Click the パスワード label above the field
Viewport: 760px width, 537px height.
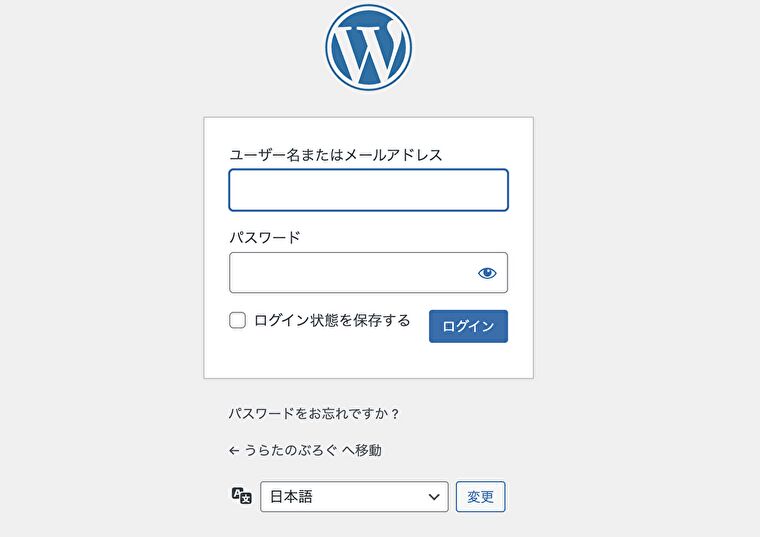click(x=265, y=237)
